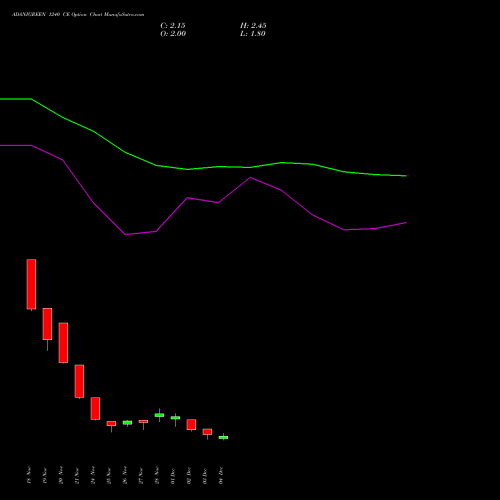Click the high value H: 2.45
Screen dimensions: 500x500
[x=253, y=26]
